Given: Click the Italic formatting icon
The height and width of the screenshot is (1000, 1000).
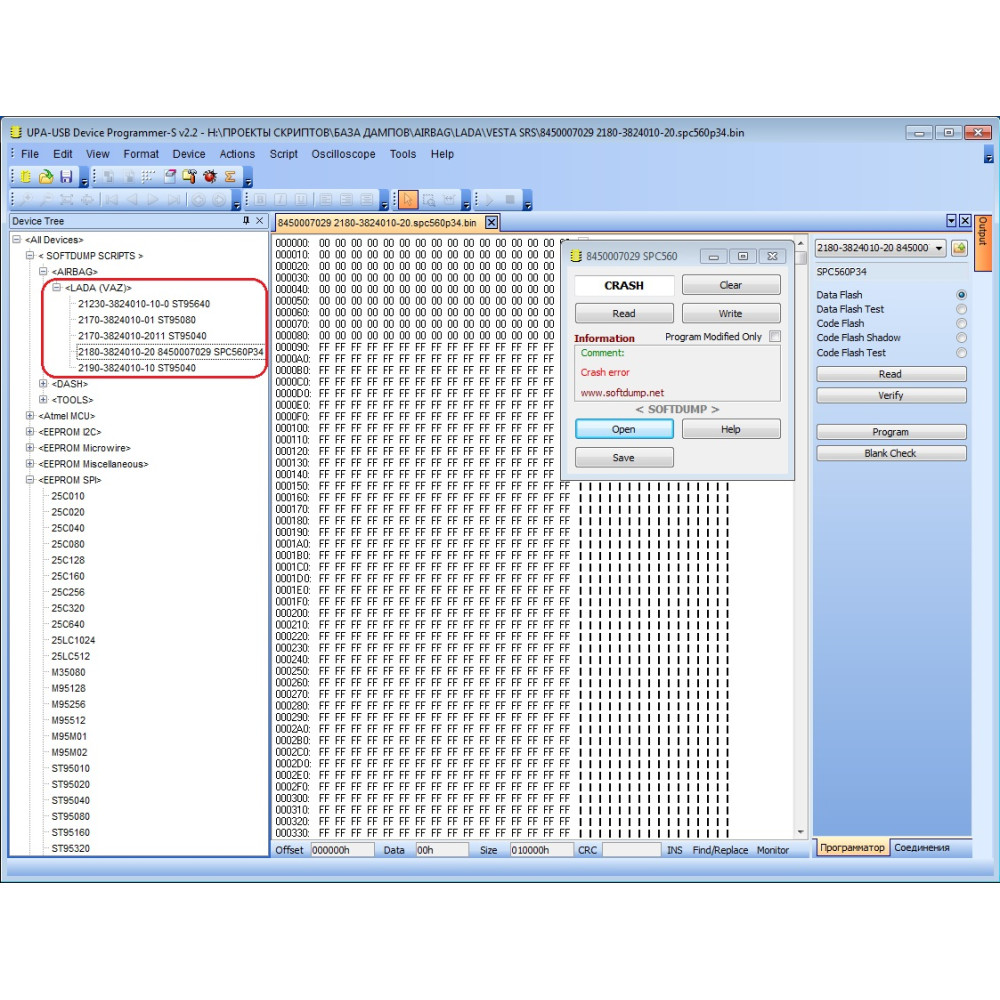Looking at the screenshot, I should click(x=280, y=200).
